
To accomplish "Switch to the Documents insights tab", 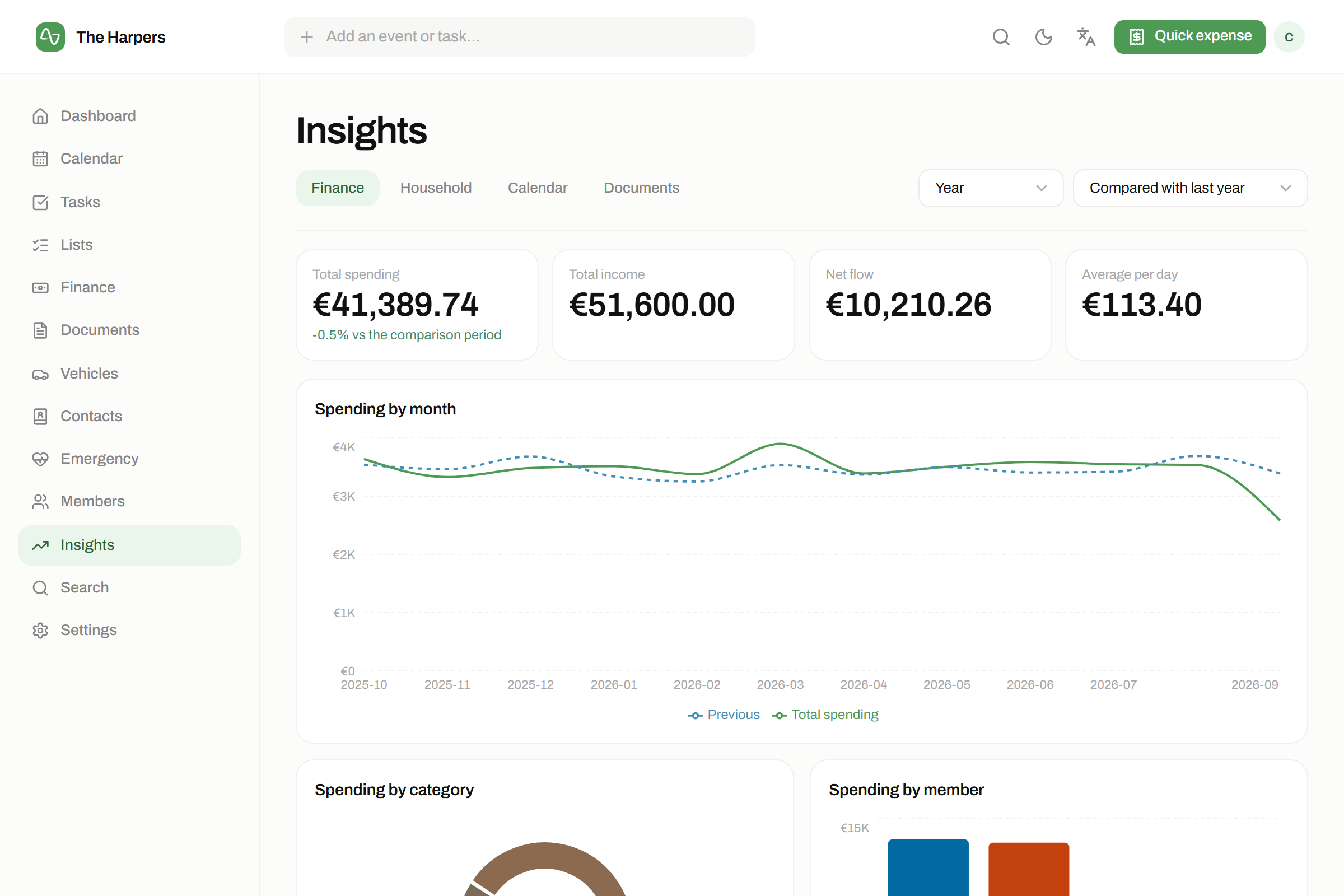I will (642, 188).
